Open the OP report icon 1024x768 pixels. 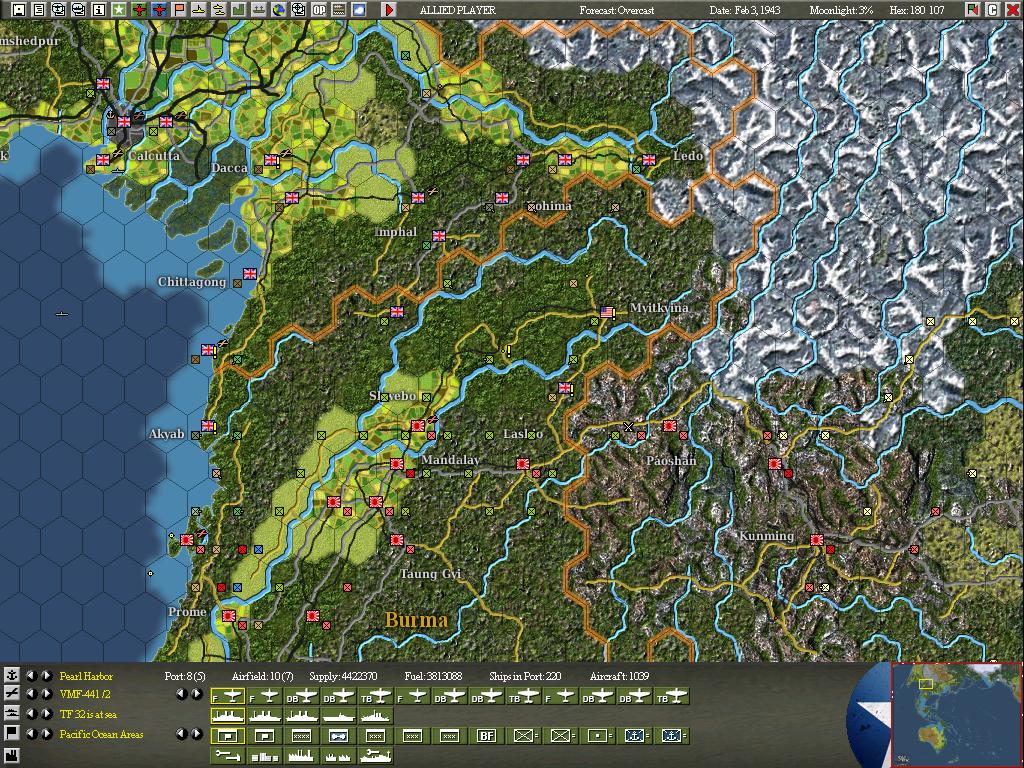point(319,10)
